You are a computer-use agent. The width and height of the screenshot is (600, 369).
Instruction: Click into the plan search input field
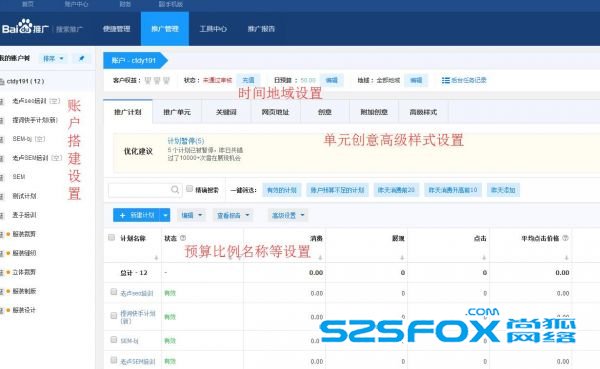click(x=140, y=190)
